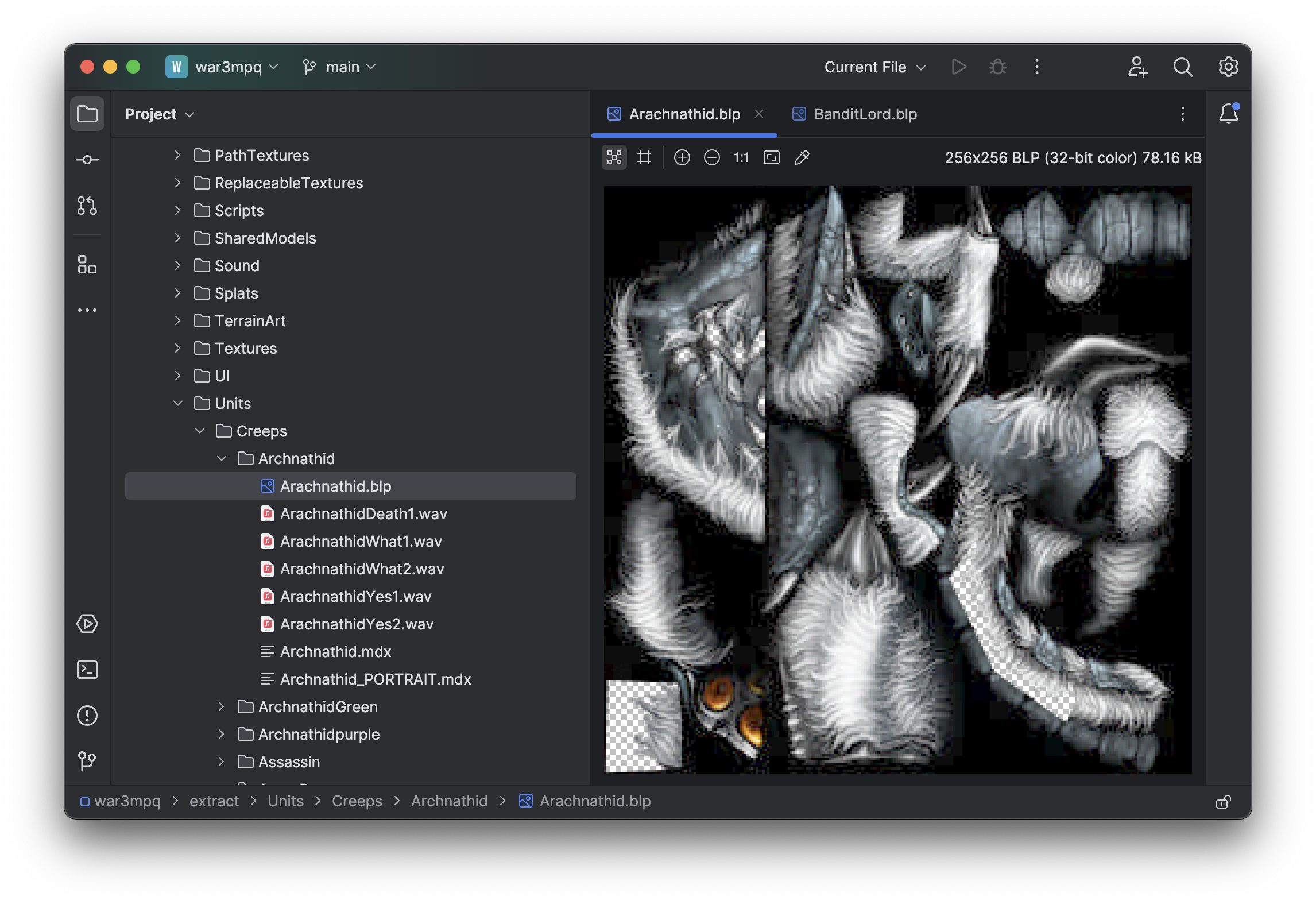Open IDE settings gear menu
The image size is (1316, 904).
click(x=1229, y=67)
